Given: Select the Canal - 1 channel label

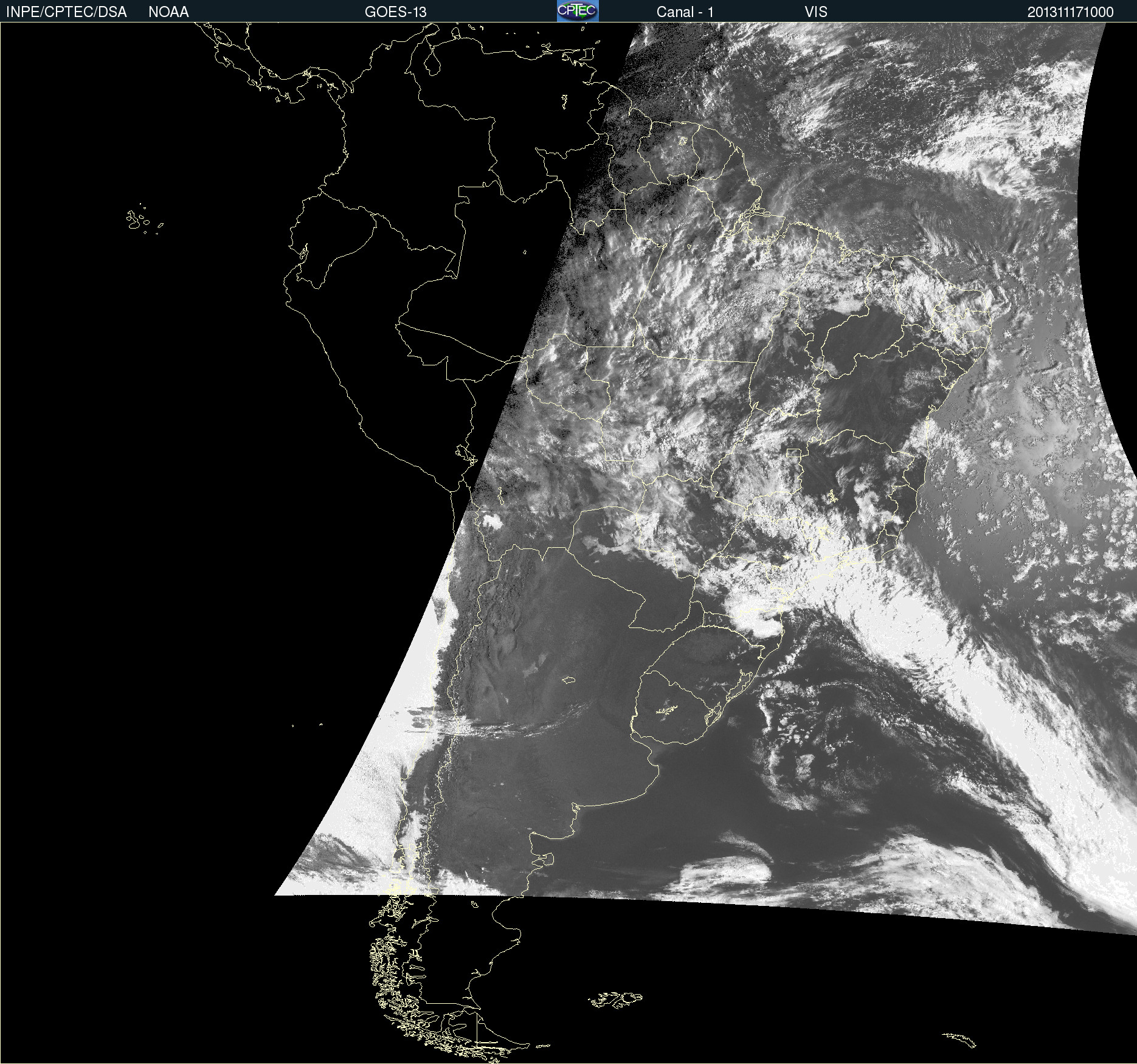Looking at the screenshot, I should (x=685, y=12).
